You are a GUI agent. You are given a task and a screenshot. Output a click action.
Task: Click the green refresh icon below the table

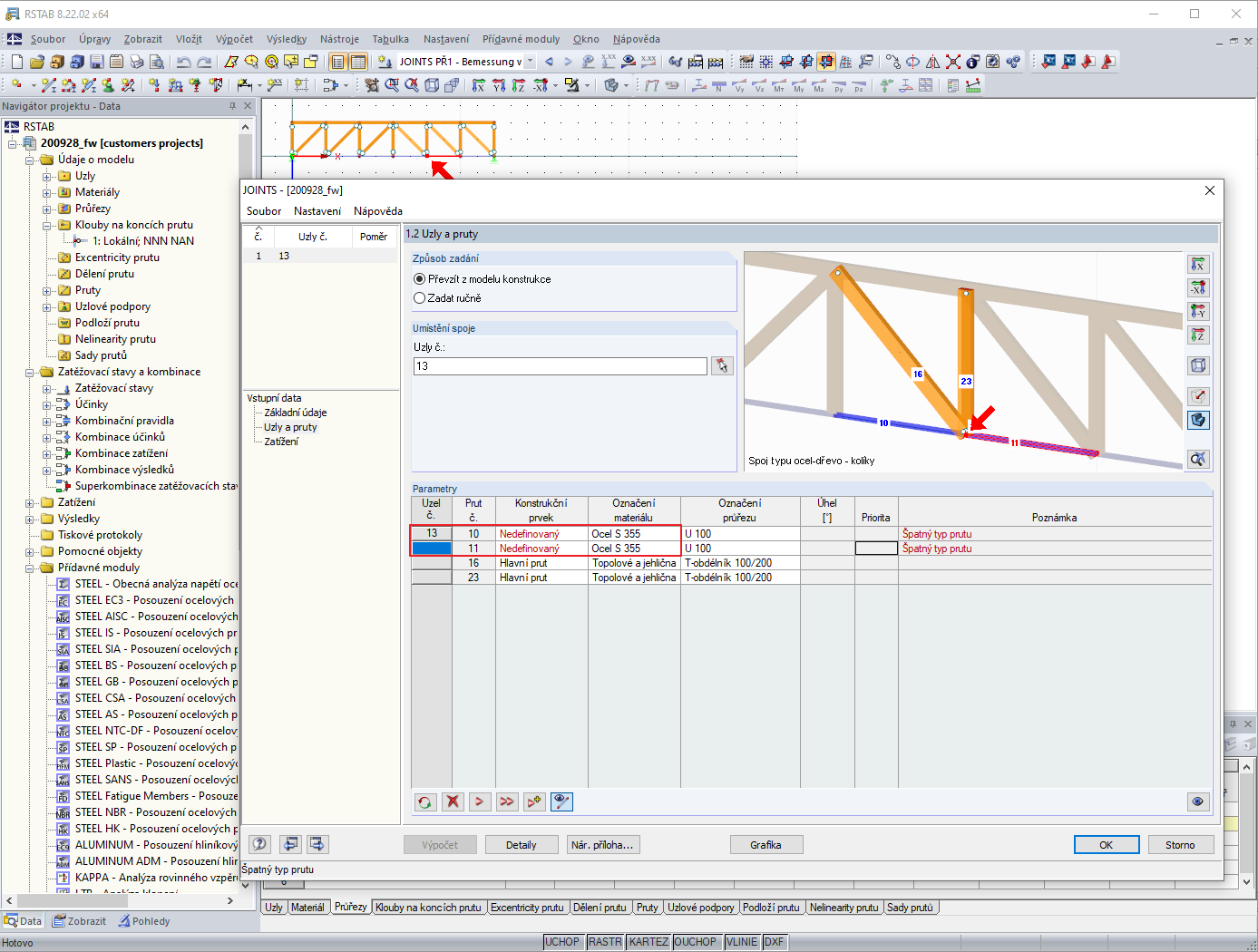pyautogui.click(x=424, y=801)
